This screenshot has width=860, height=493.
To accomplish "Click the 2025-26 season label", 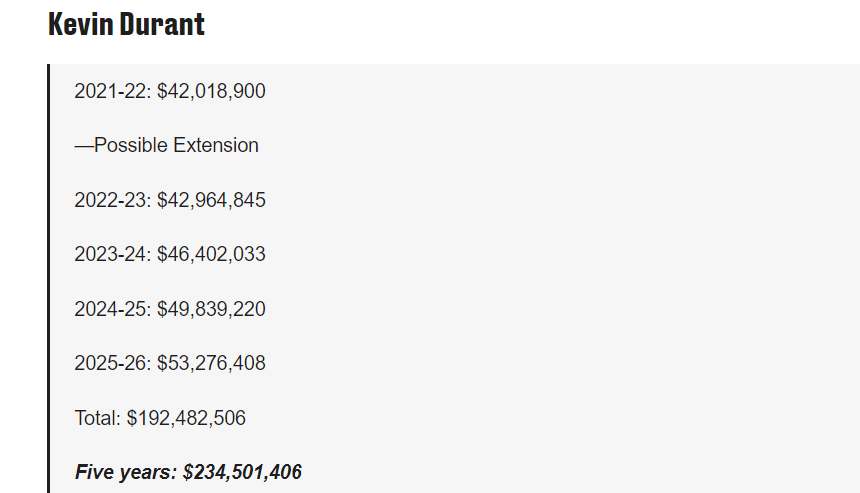I will pos(112,363).
